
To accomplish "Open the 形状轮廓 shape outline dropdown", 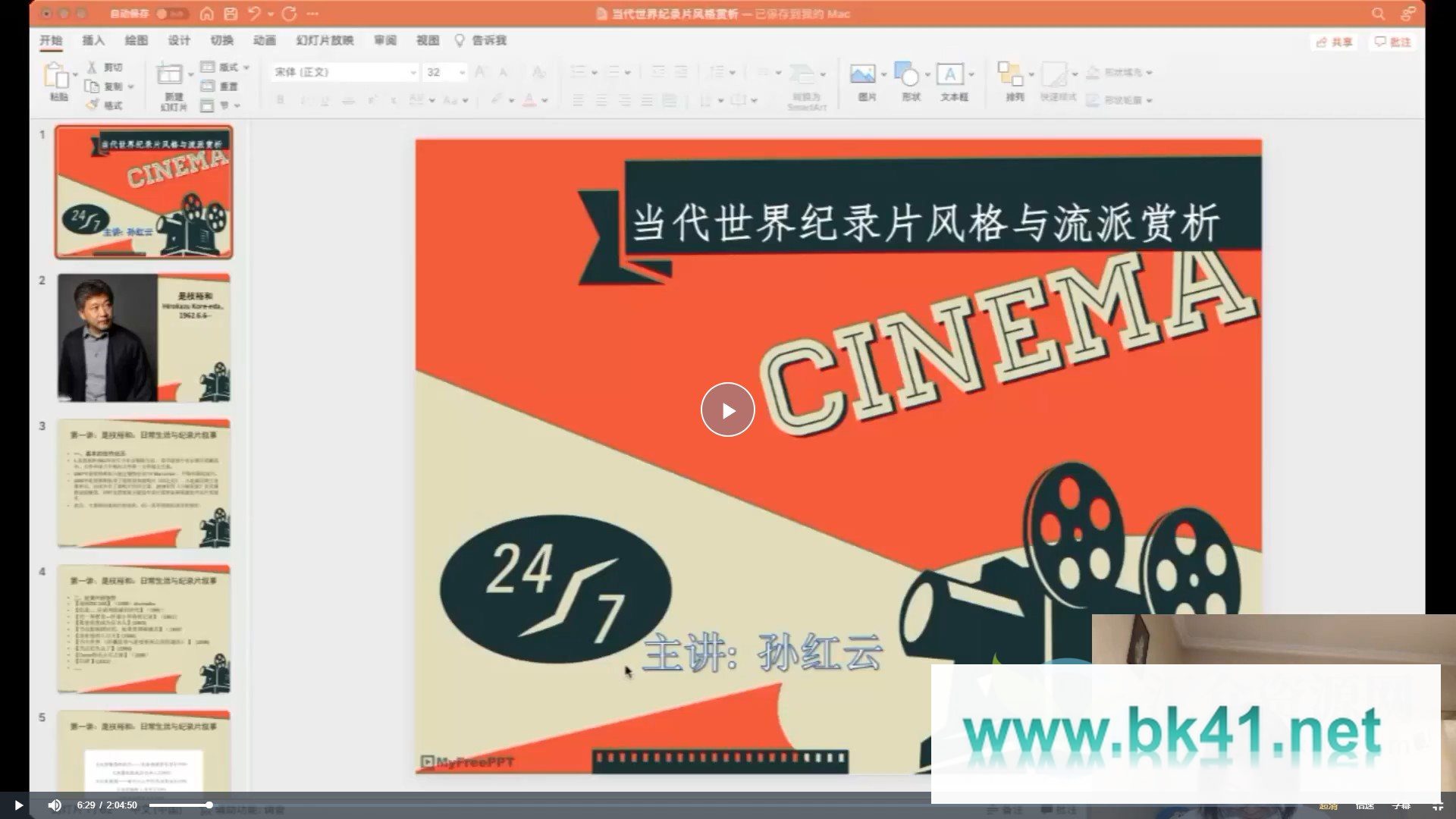I will tap(1119, 100).
